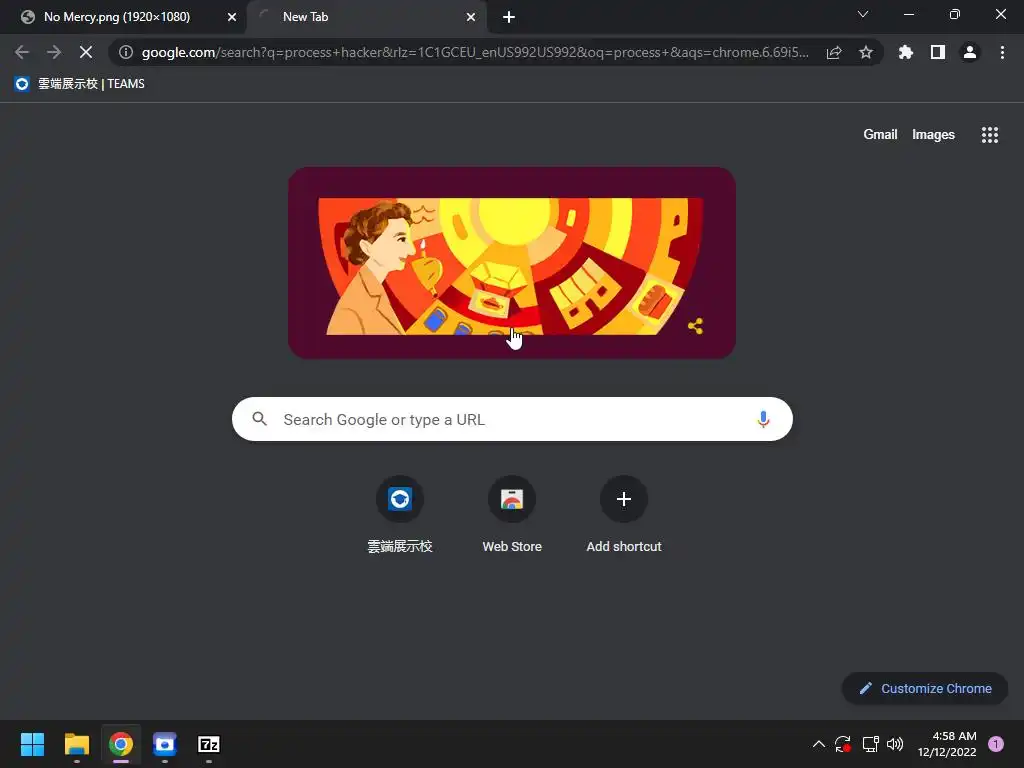1024x768 pixels.
Task: Click the browser forward arrow
Action: (54, 52)
